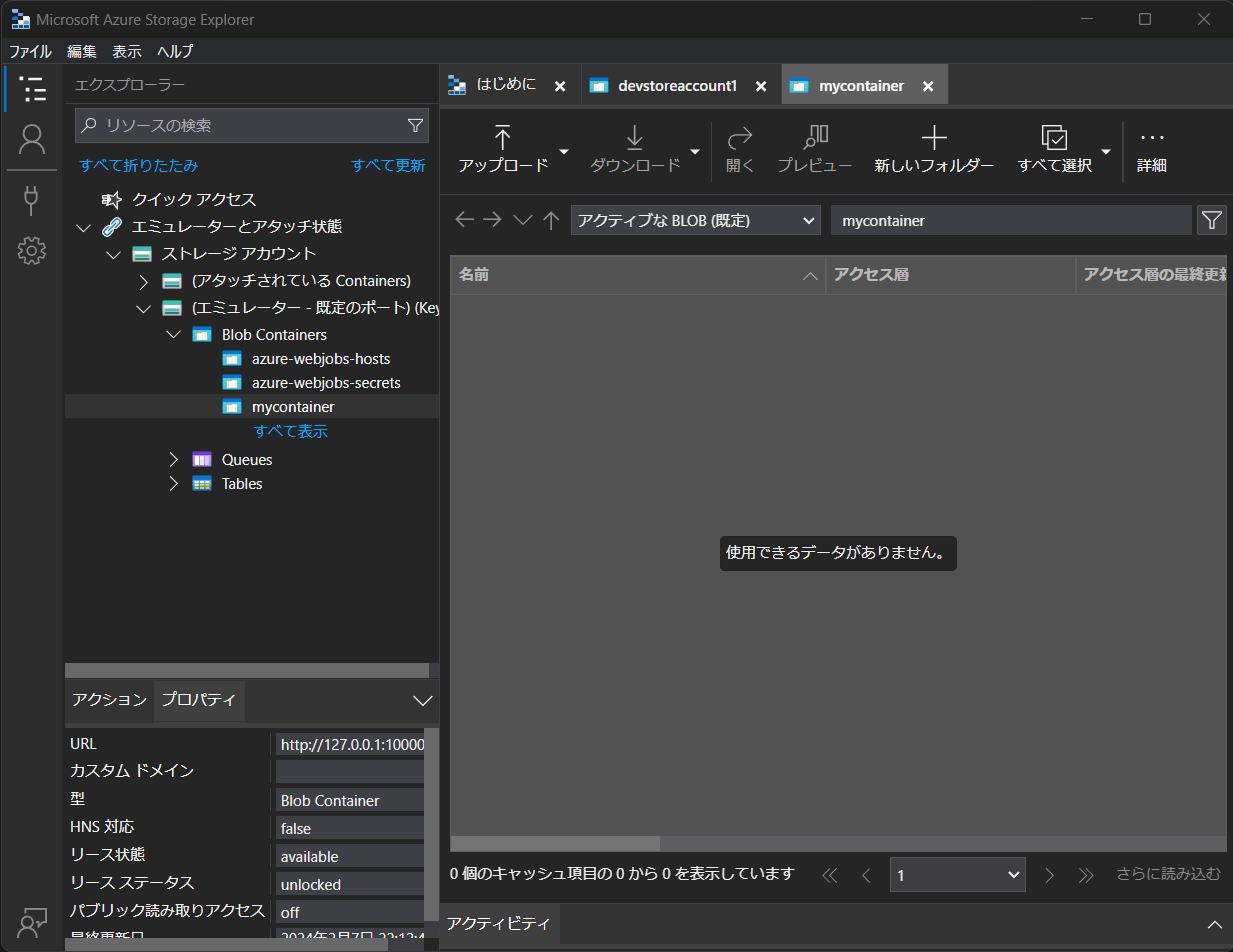
Task: Click the forward arrow navigation icon
Action: 492,220
